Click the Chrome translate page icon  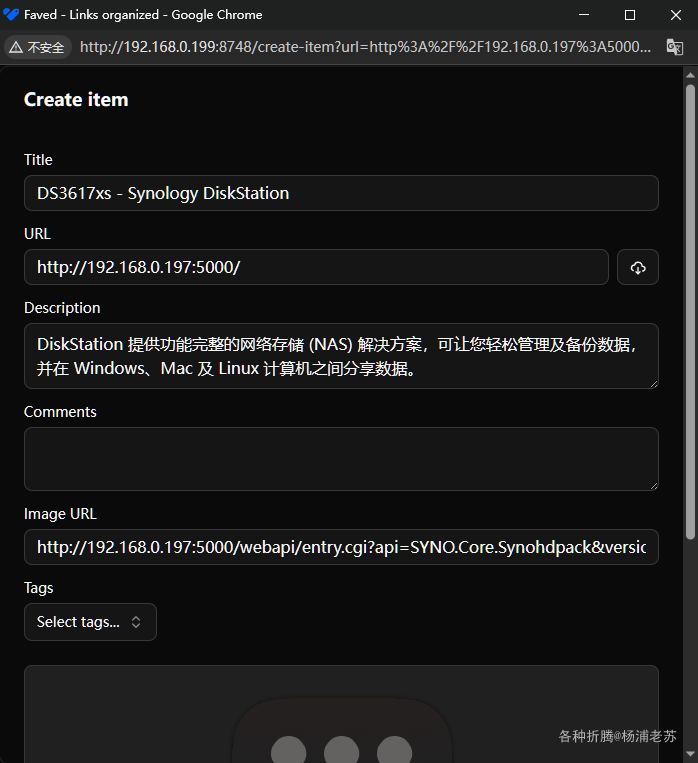click(x=675, y=47)
